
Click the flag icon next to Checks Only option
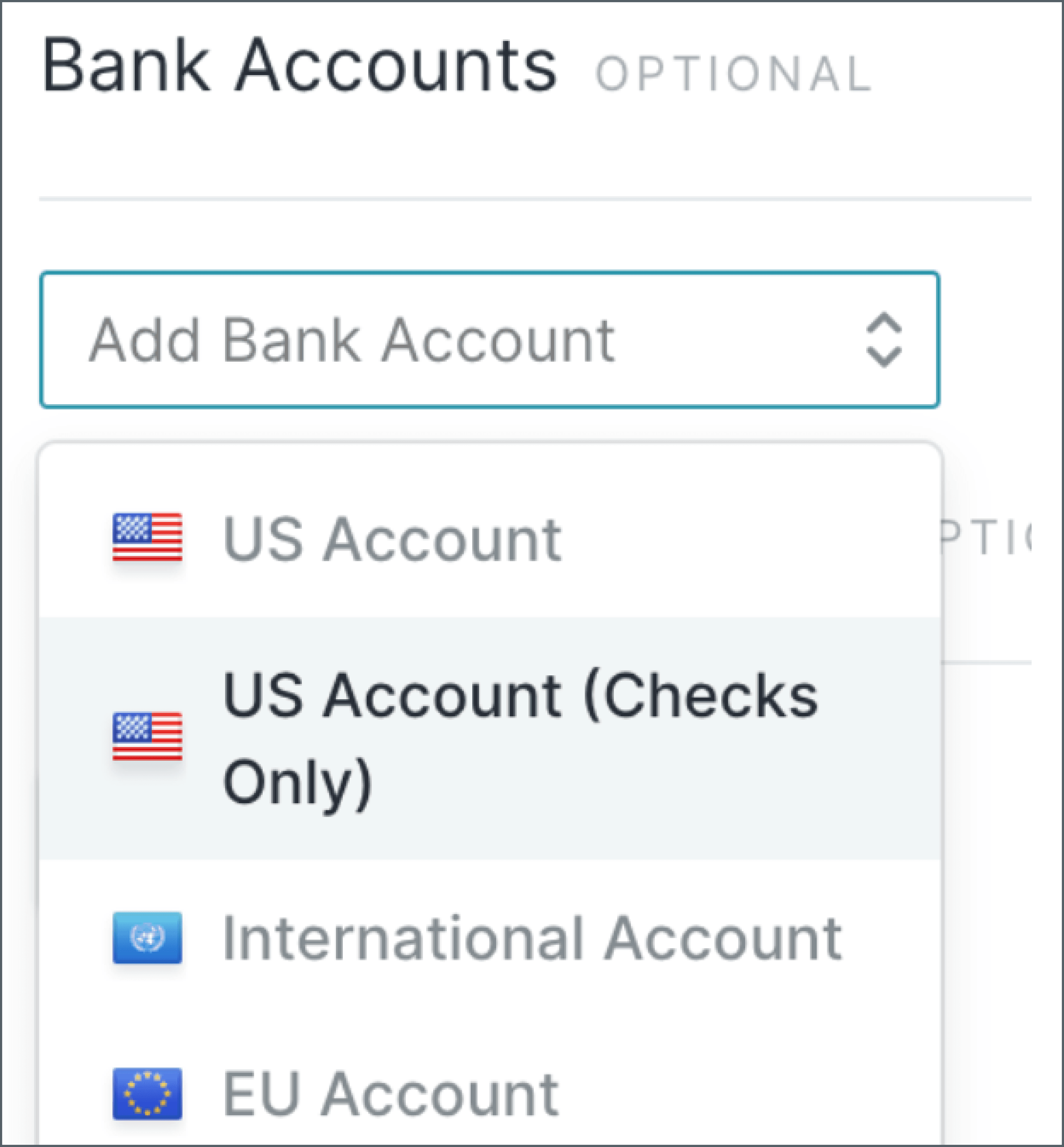click(x=147, y=737)
